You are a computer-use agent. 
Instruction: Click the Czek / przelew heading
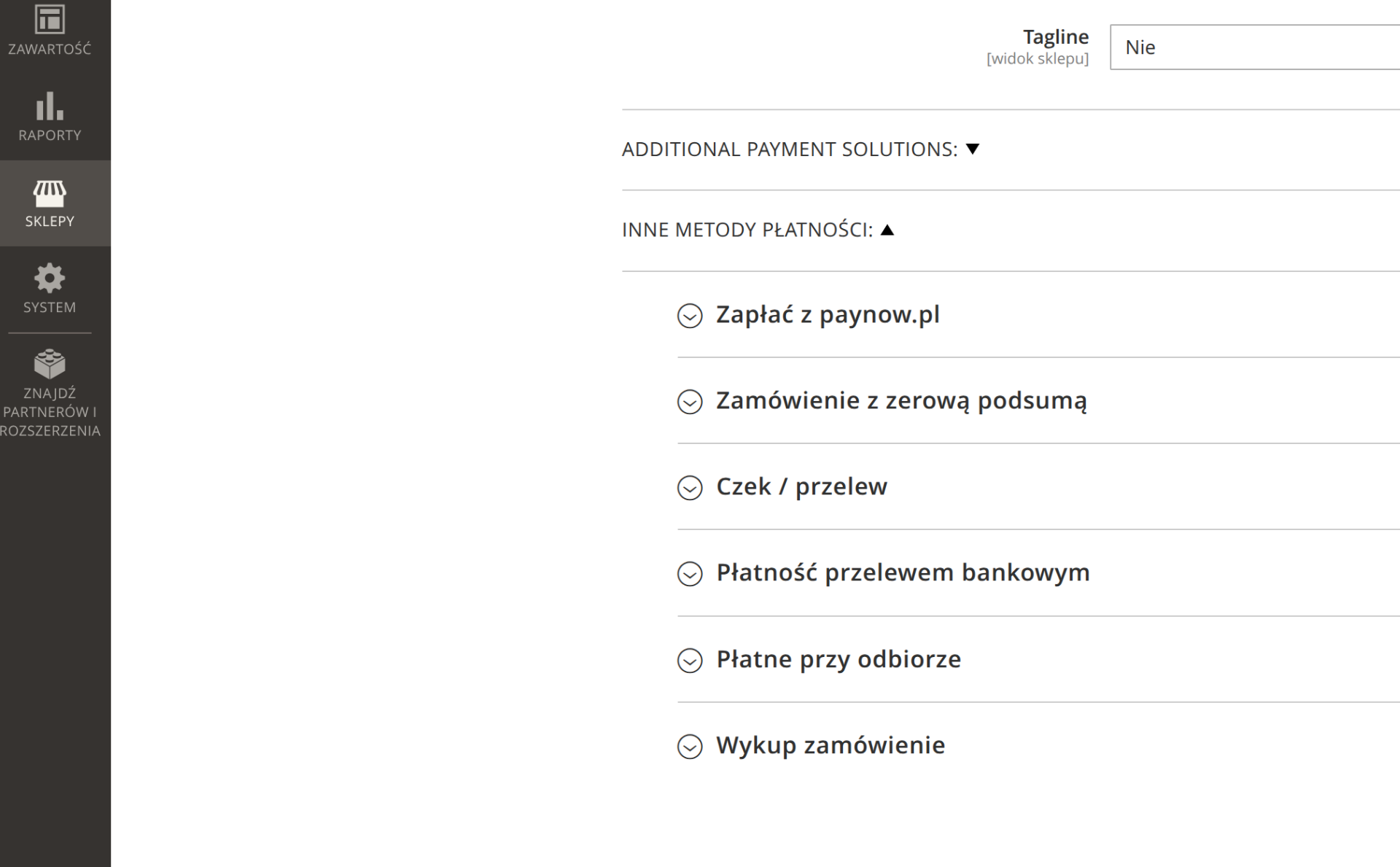[801, 487]
